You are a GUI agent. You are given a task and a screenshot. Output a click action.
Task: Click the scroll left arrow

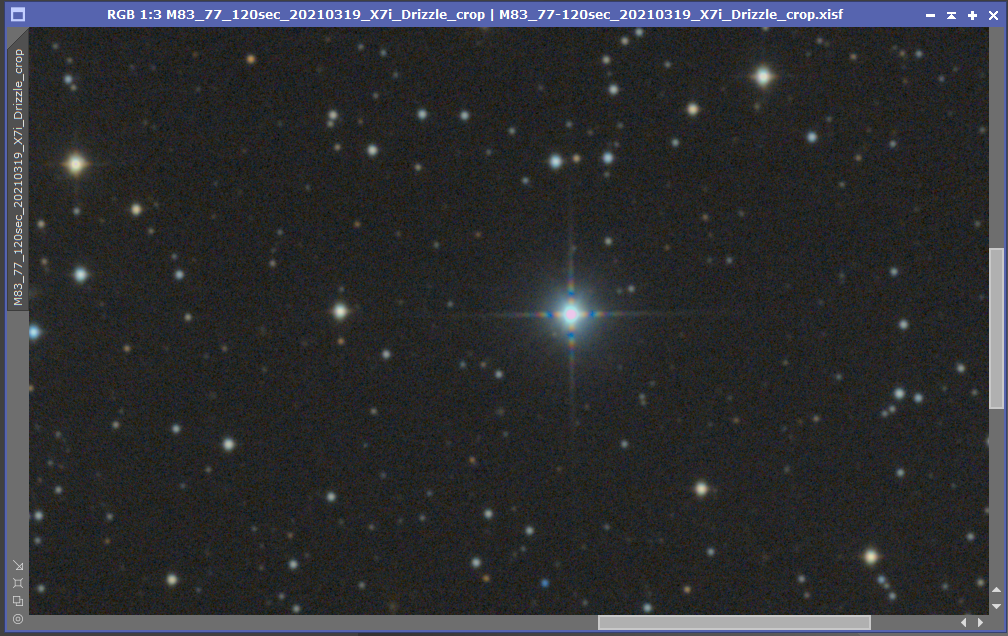(x=964, y=622)
